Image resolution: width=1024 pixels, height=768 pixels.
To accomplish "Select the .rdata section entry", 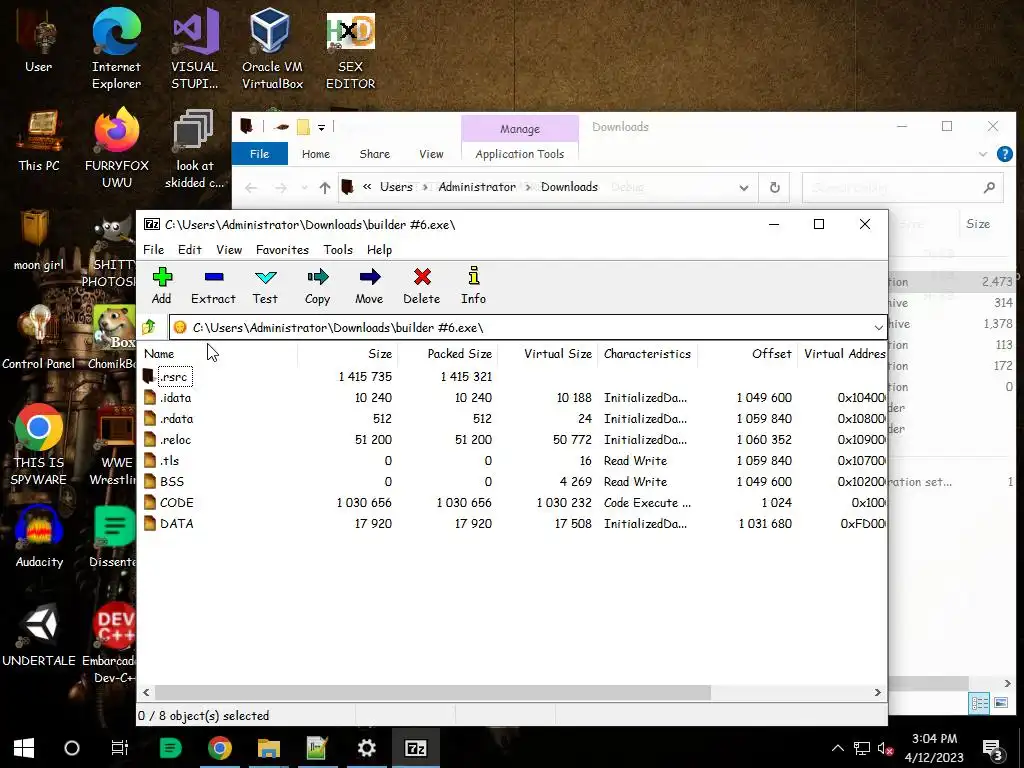I will (176, 418).
